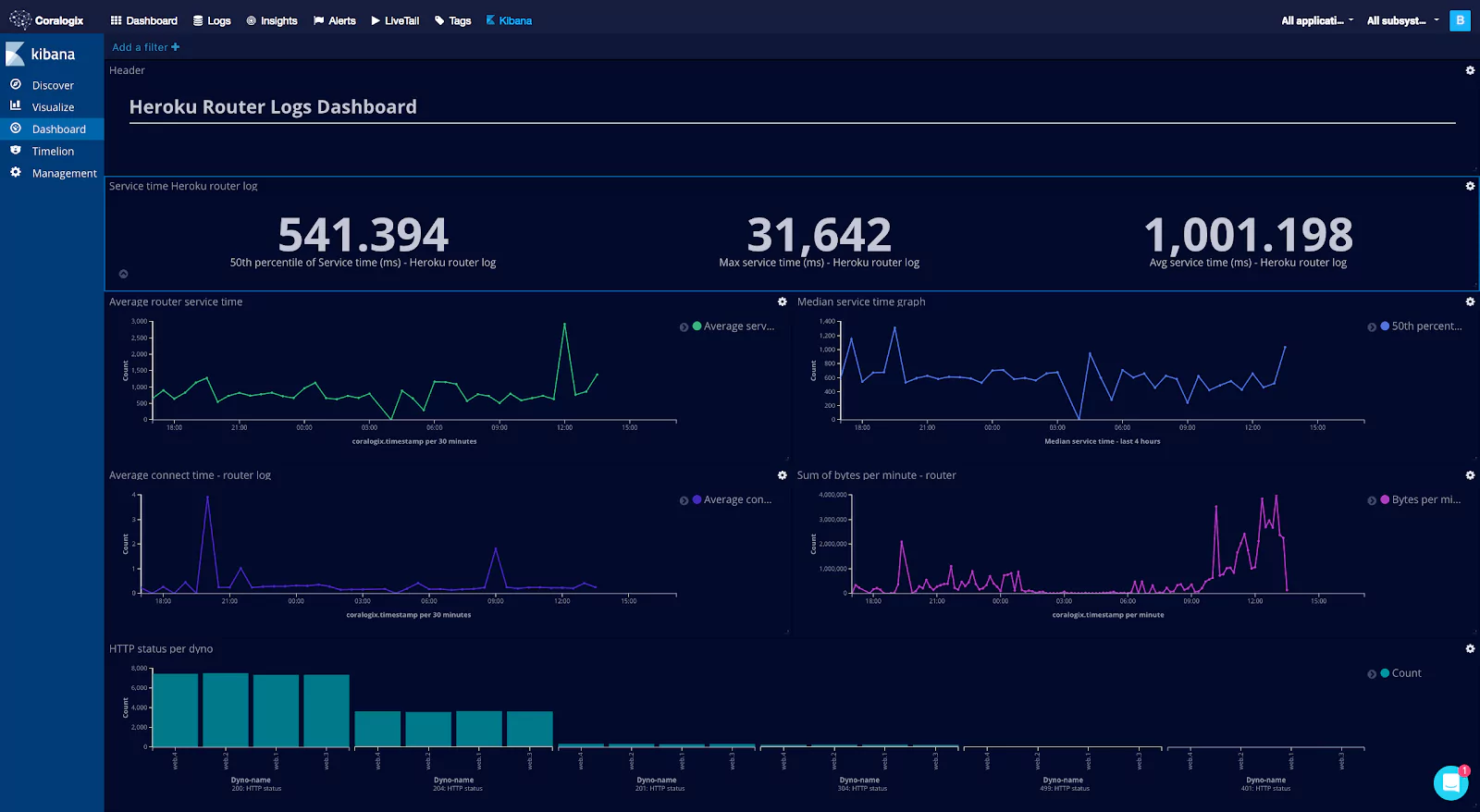Click green Average serv... legend color dot

point(697,326)
